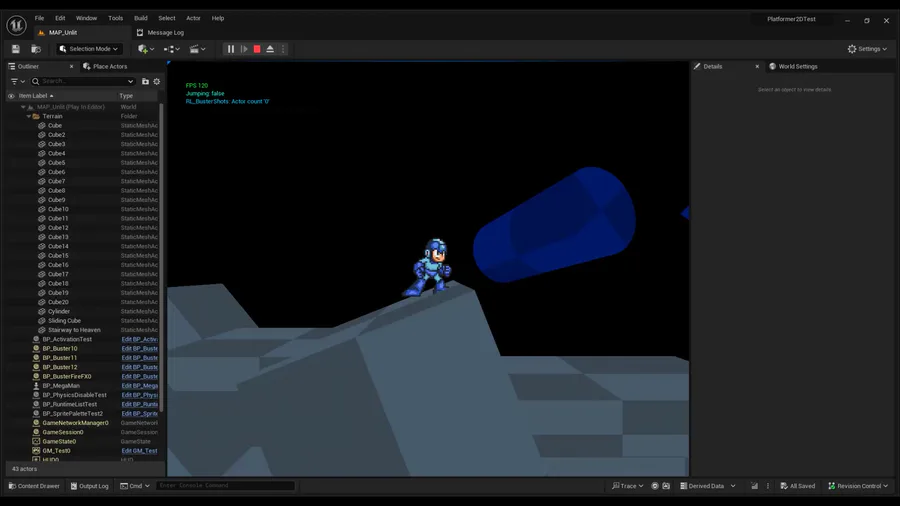Click the console command input field
Image resolution: width=900 pixels, height=506 pixels.
tap(225, 486)
